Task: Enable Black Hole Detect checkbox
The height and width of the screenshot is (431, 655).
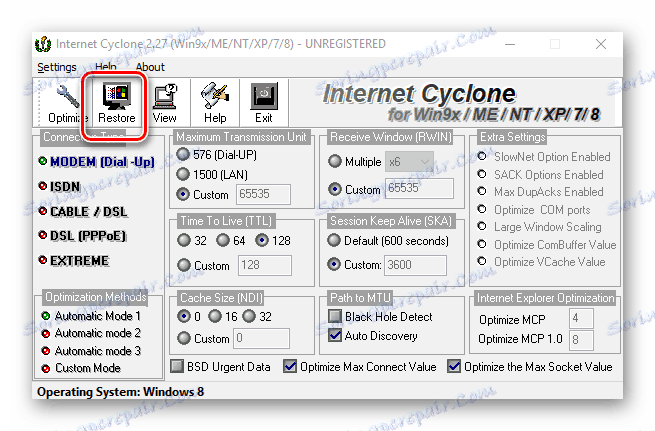Action: [x=335, y=316]
